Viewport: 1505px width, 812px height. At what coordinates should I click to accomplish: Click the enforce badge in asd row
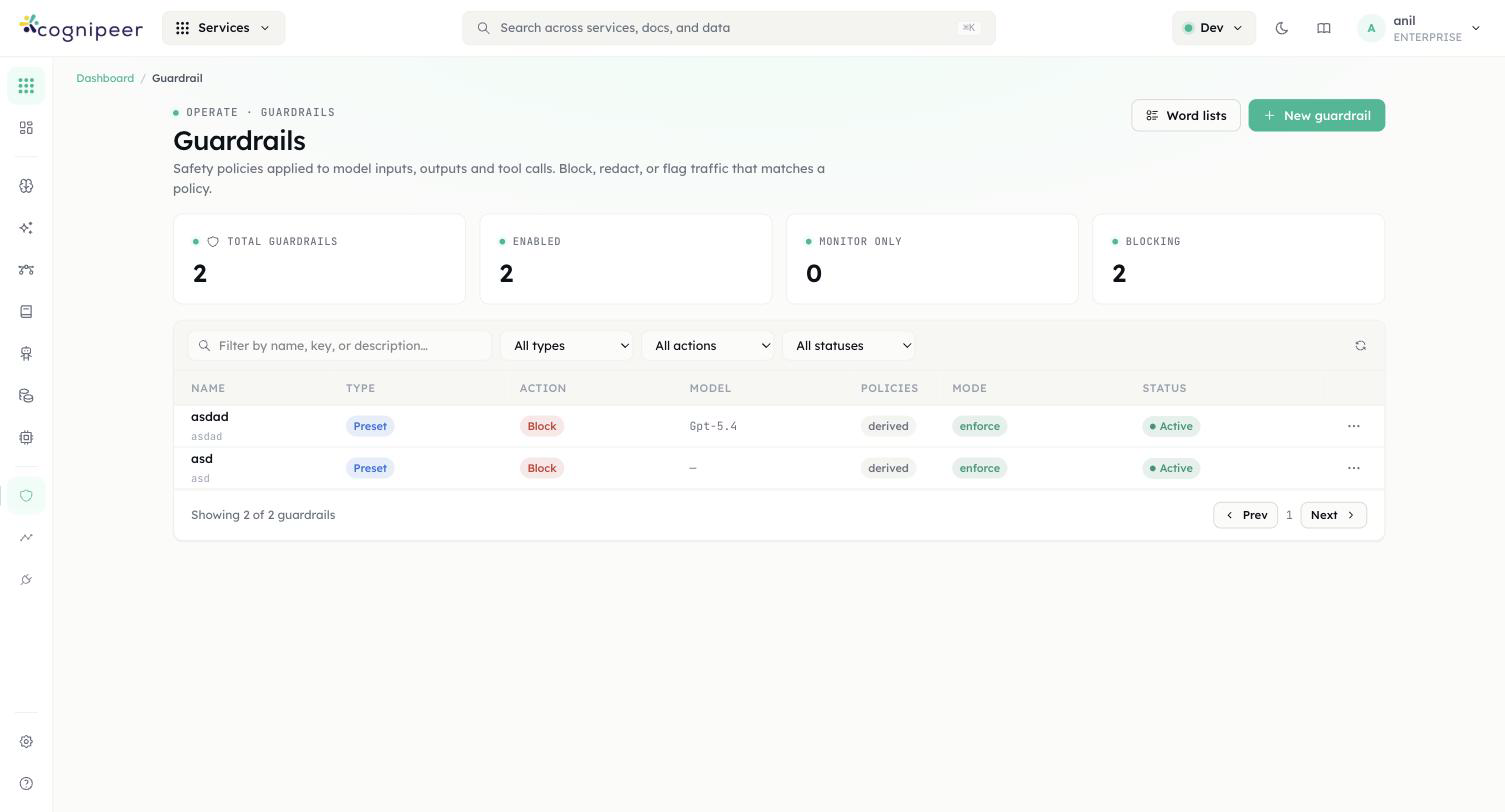(979, 468)
